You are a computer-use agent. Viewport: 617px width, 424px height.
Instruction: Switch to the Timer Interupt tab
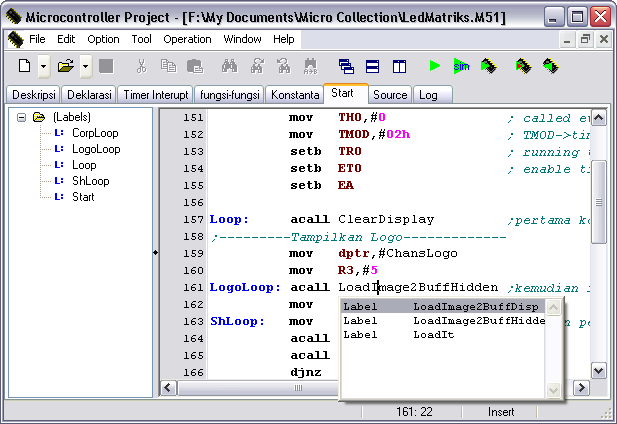point(156,95)
